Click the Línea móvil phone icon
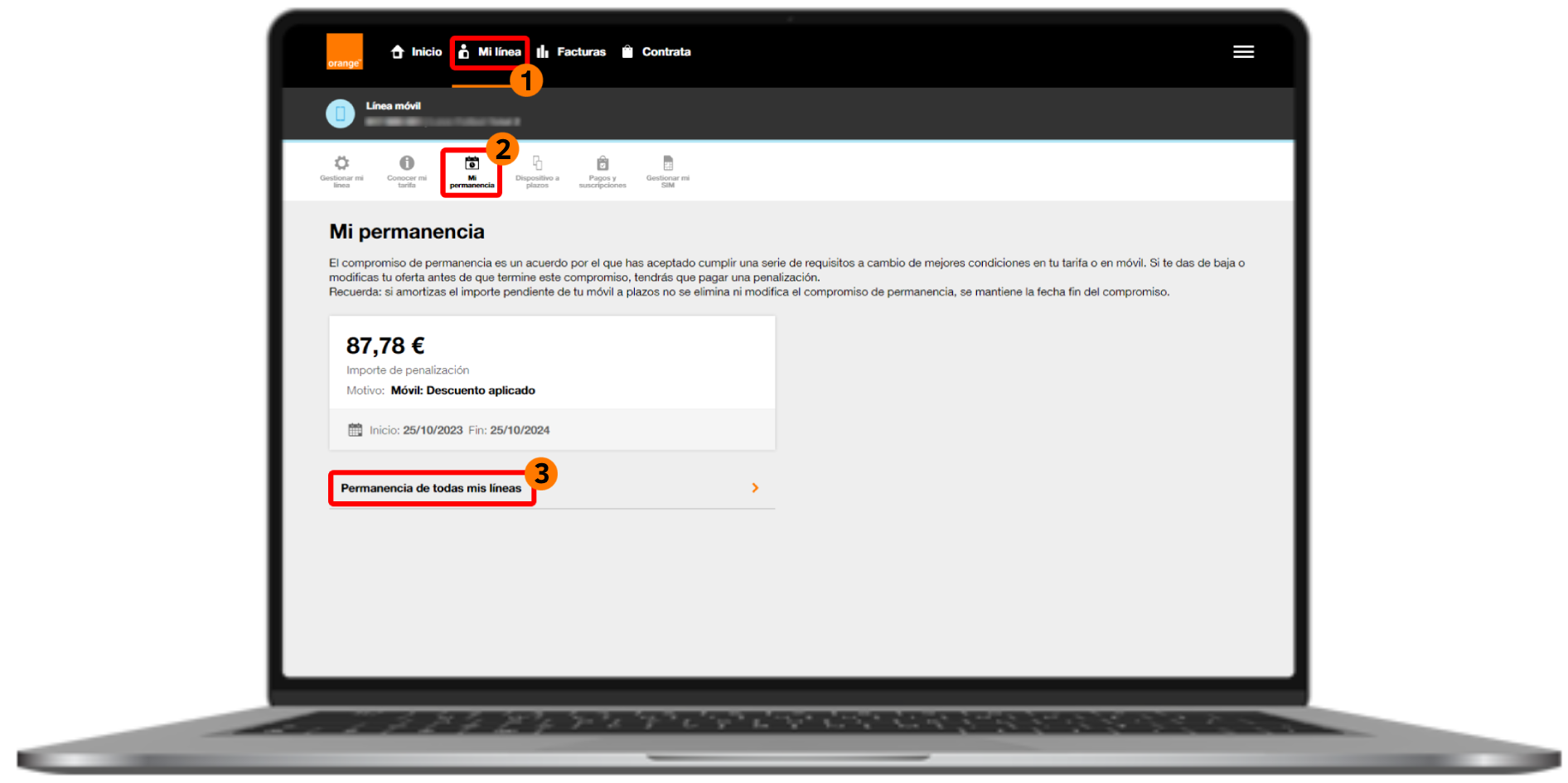The image size is (1568, 783). coord(340,114)
